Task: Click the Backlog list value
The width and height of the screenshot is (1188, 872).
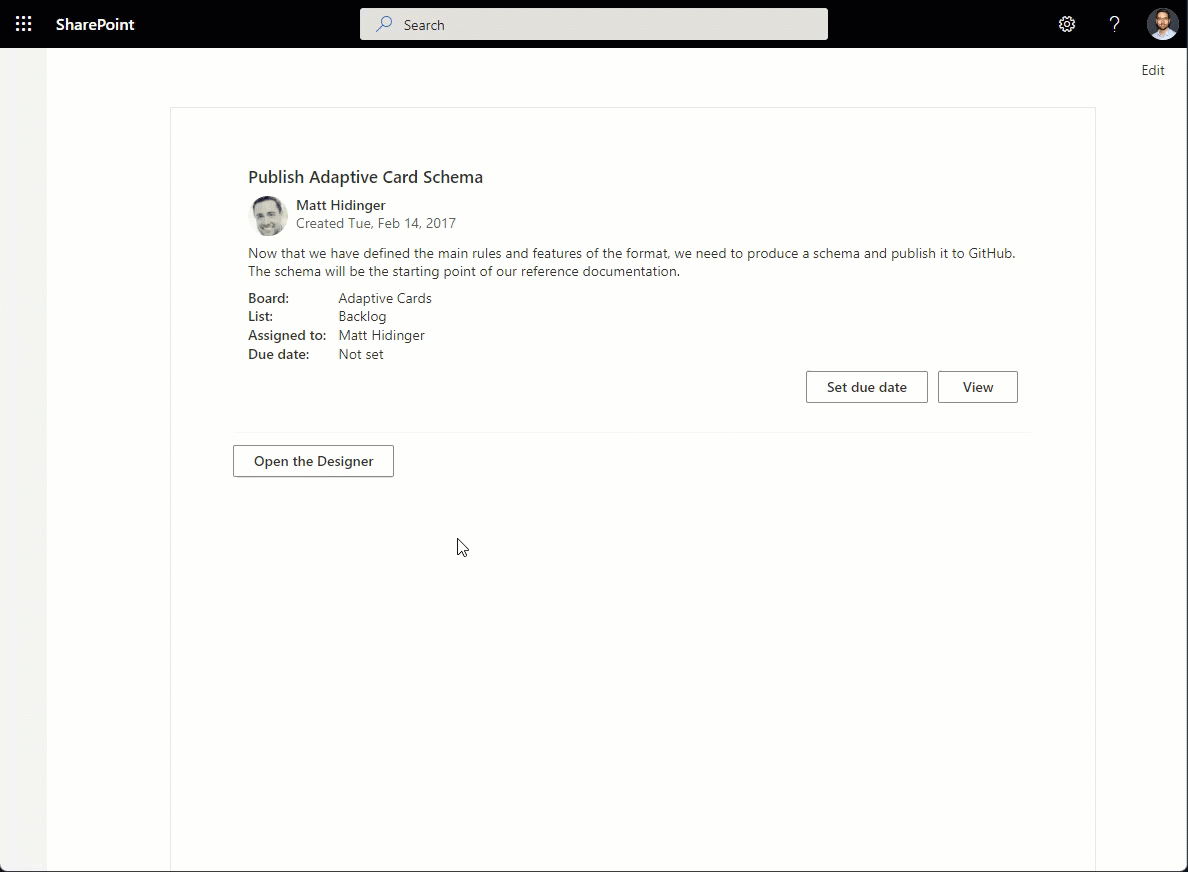Action: coord(362,317)
